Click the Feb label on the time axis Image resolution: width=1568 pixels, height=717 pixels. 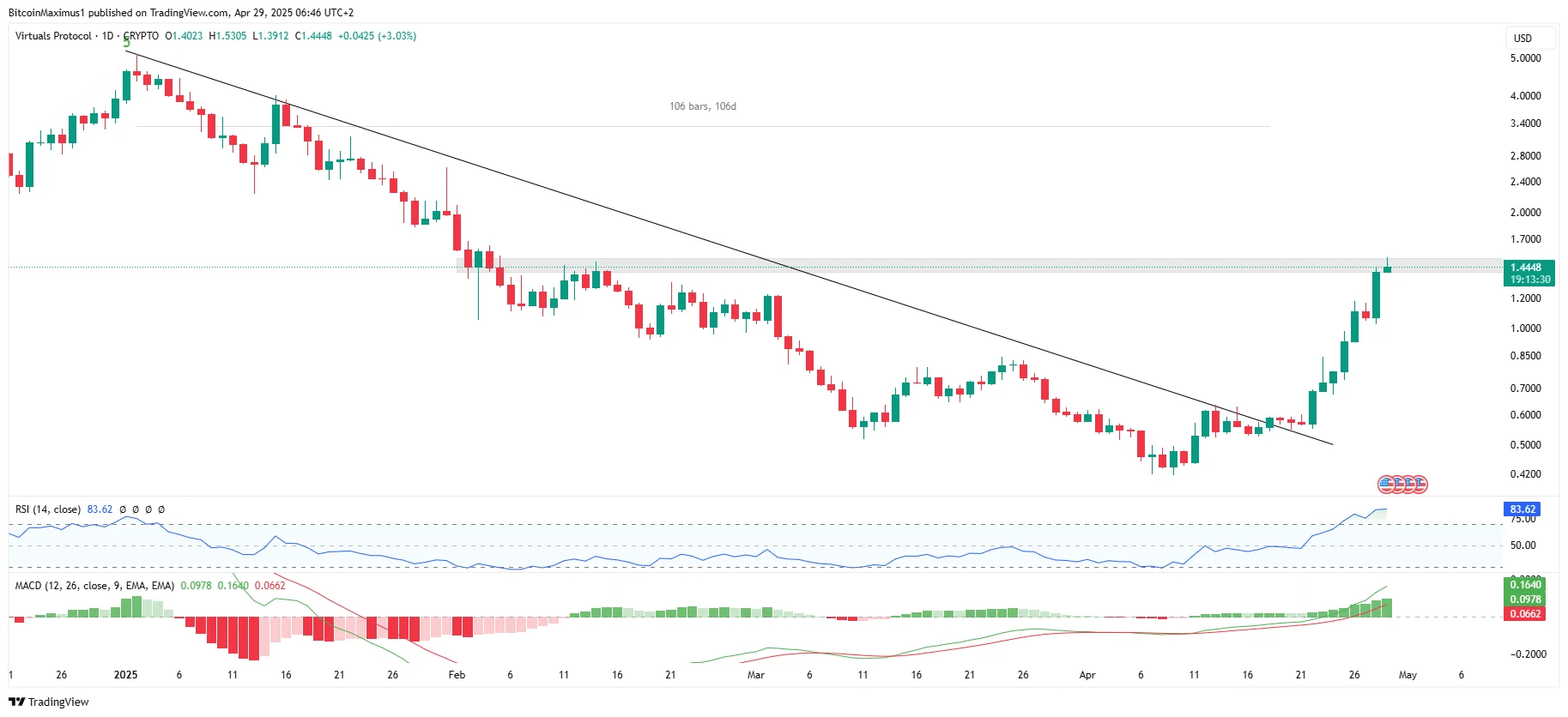point(457,675)
